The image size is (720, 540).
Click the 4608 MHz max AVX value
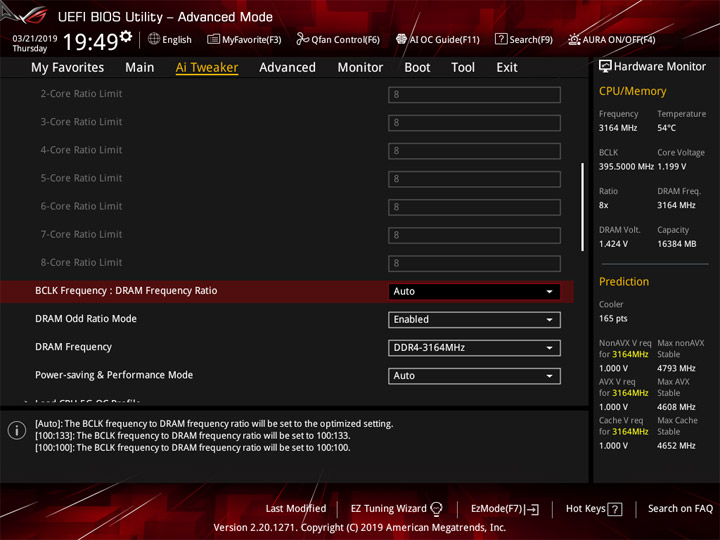[676, 407]
